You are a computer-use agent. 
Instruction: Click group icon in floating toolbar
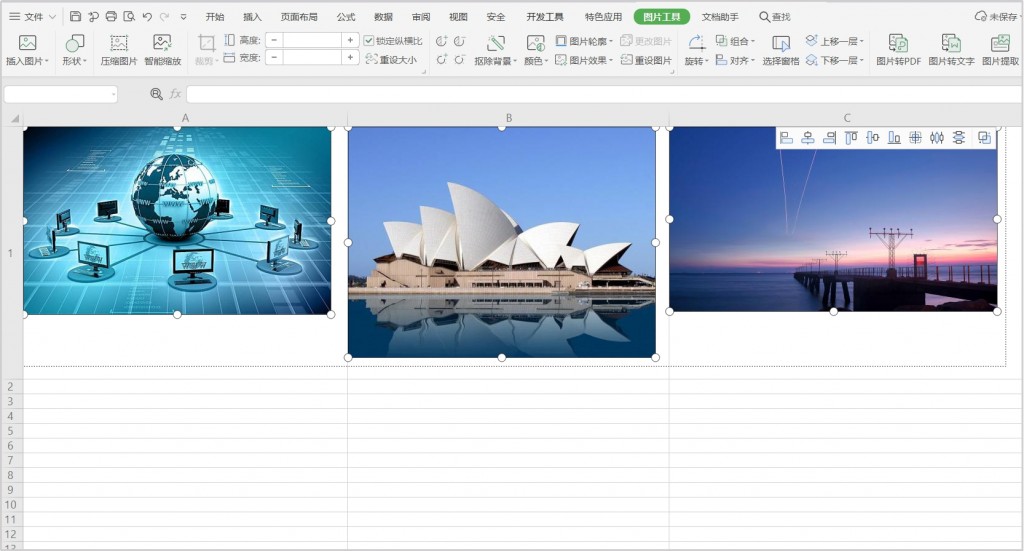[984, 138]
